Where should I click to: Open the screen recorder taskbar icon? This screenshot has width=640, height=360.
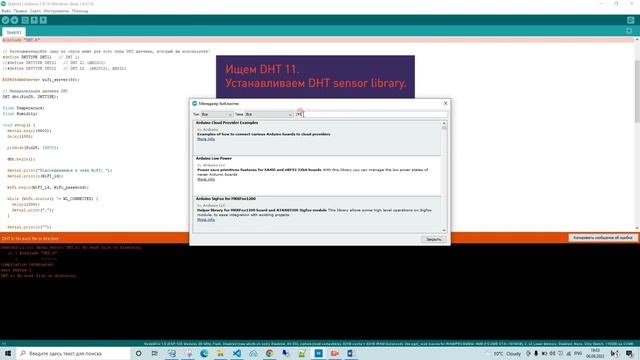[334, 353]
